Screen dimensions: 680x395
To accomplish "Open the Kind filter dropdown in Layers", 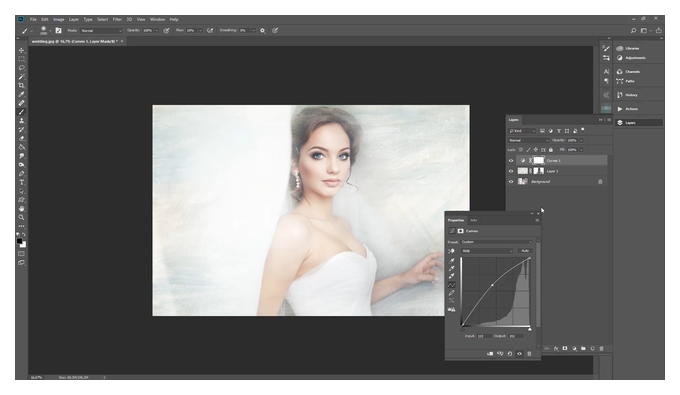I will tap(522, 131).
